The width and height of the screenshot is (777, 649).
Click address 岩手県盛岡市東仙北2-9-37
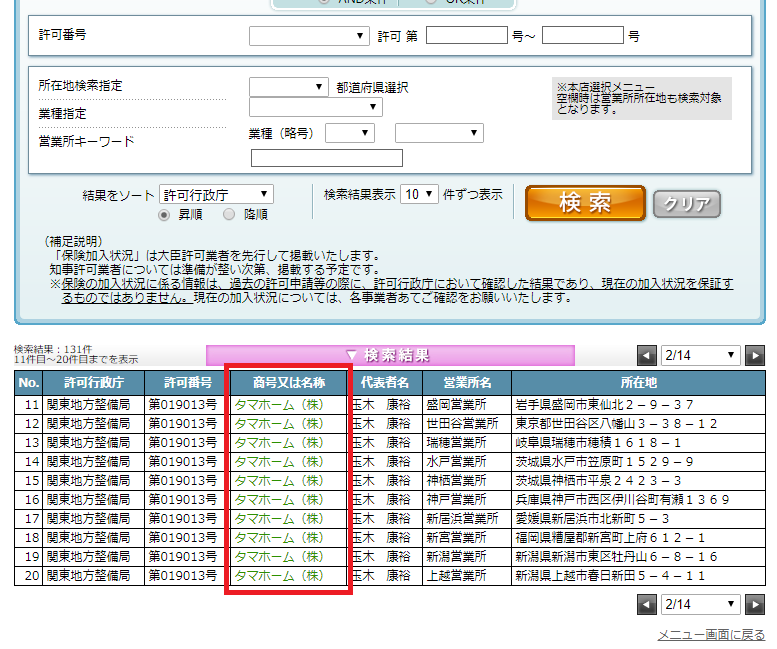[x=604, y=405]
